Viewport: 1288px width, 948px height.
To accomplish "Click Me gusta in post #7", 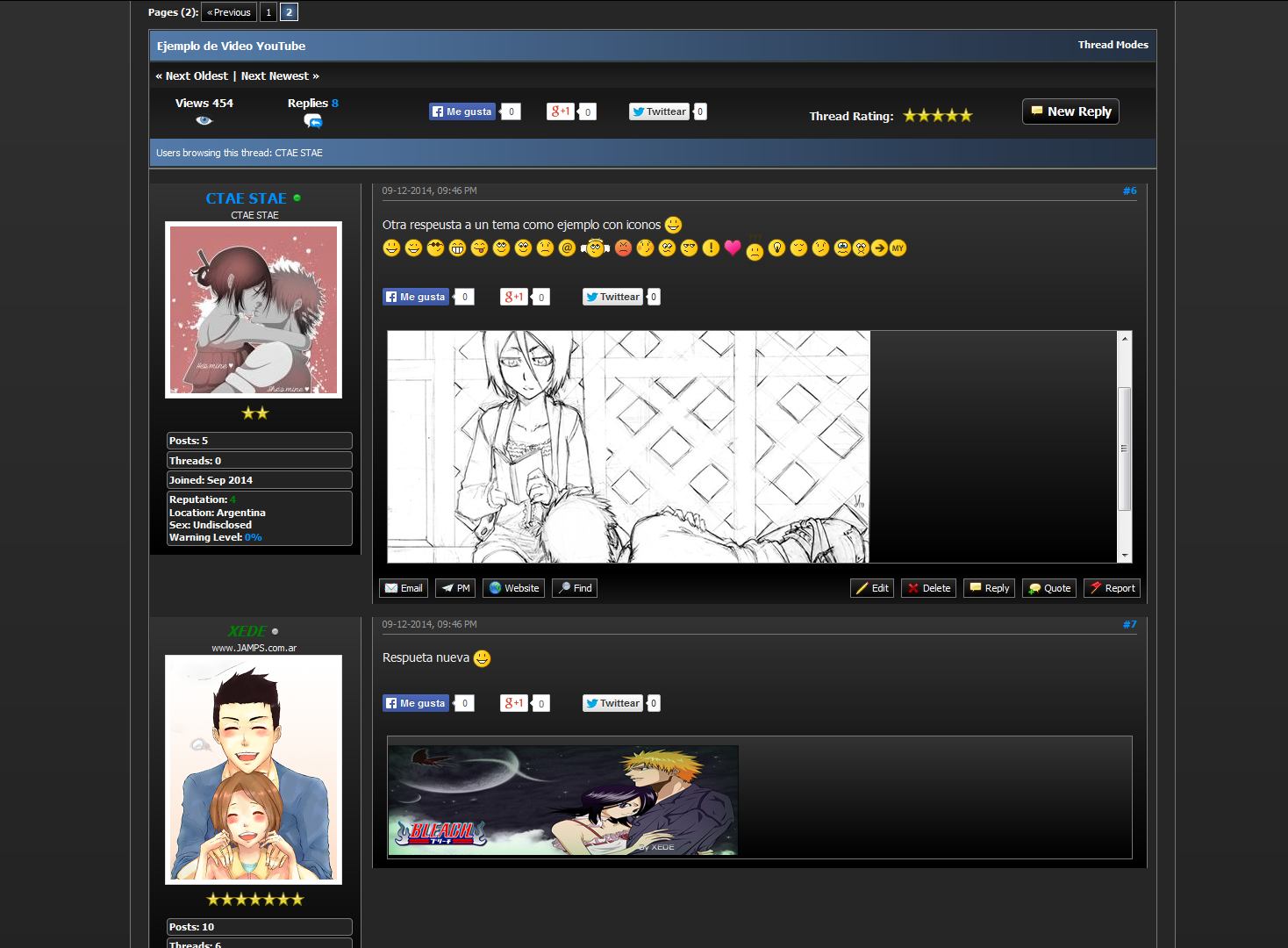I will pyautogui.click(x=416, y=703).
